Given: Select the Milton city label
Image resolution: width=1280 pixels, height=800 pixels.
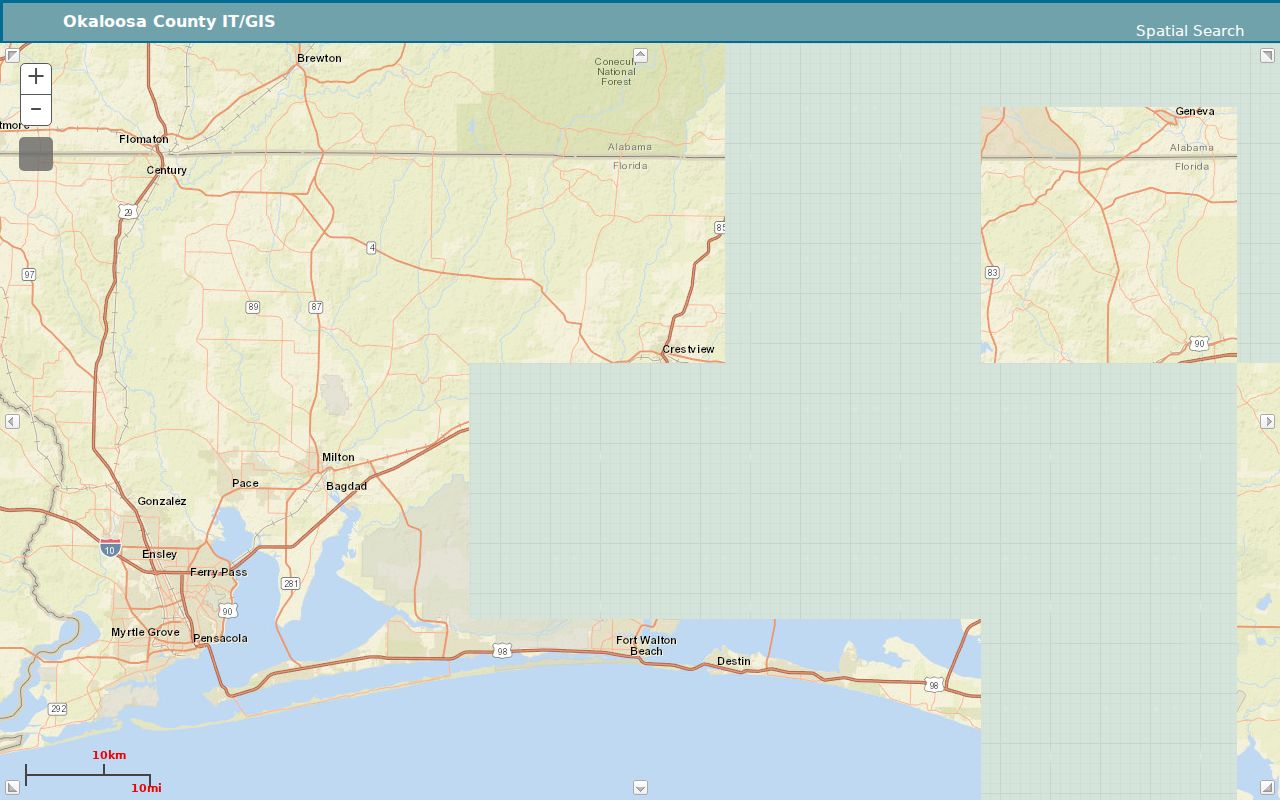Looking at the screenshot, I should pyautogui.click(x=338, y=457).
